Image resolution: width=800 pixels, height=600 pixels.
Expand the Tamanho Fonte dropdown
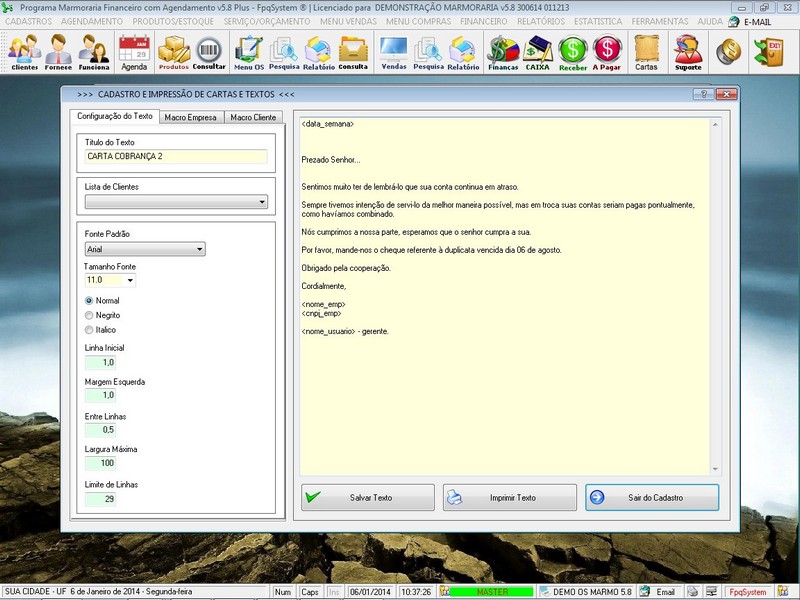point(130,282)
